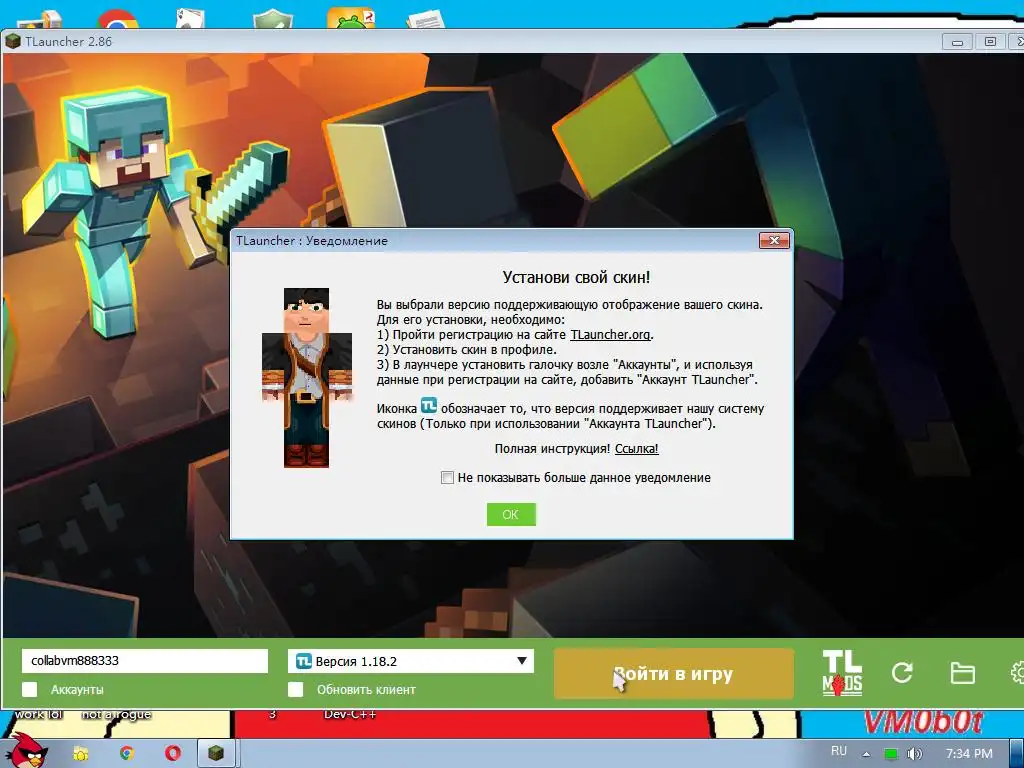Viewport: 1024px width, 768px height.
Task: Show hidden tray icons arrow
Action: tap(867, 754)
